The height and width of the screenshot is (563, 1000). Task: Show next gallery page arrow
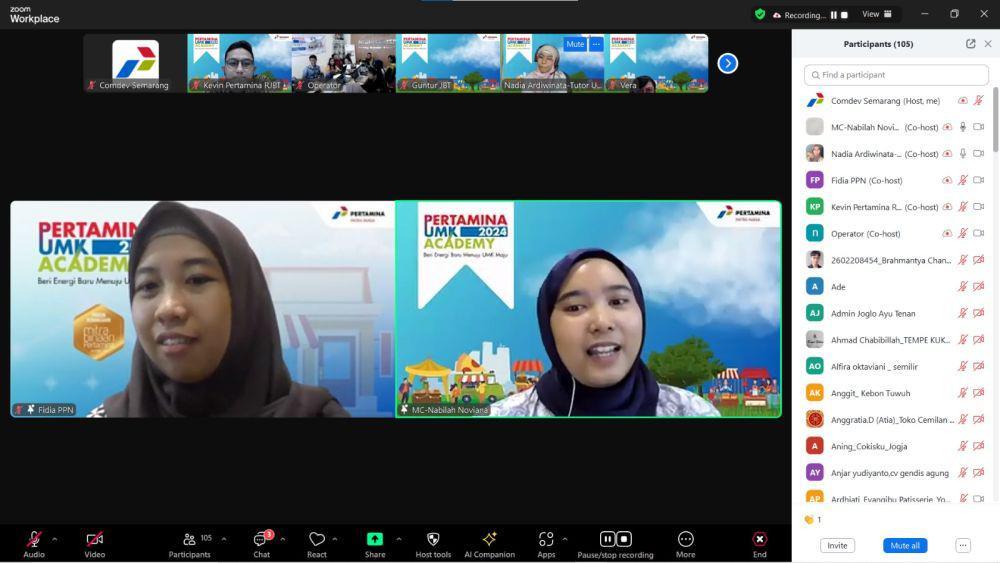(x=728, y=63)
